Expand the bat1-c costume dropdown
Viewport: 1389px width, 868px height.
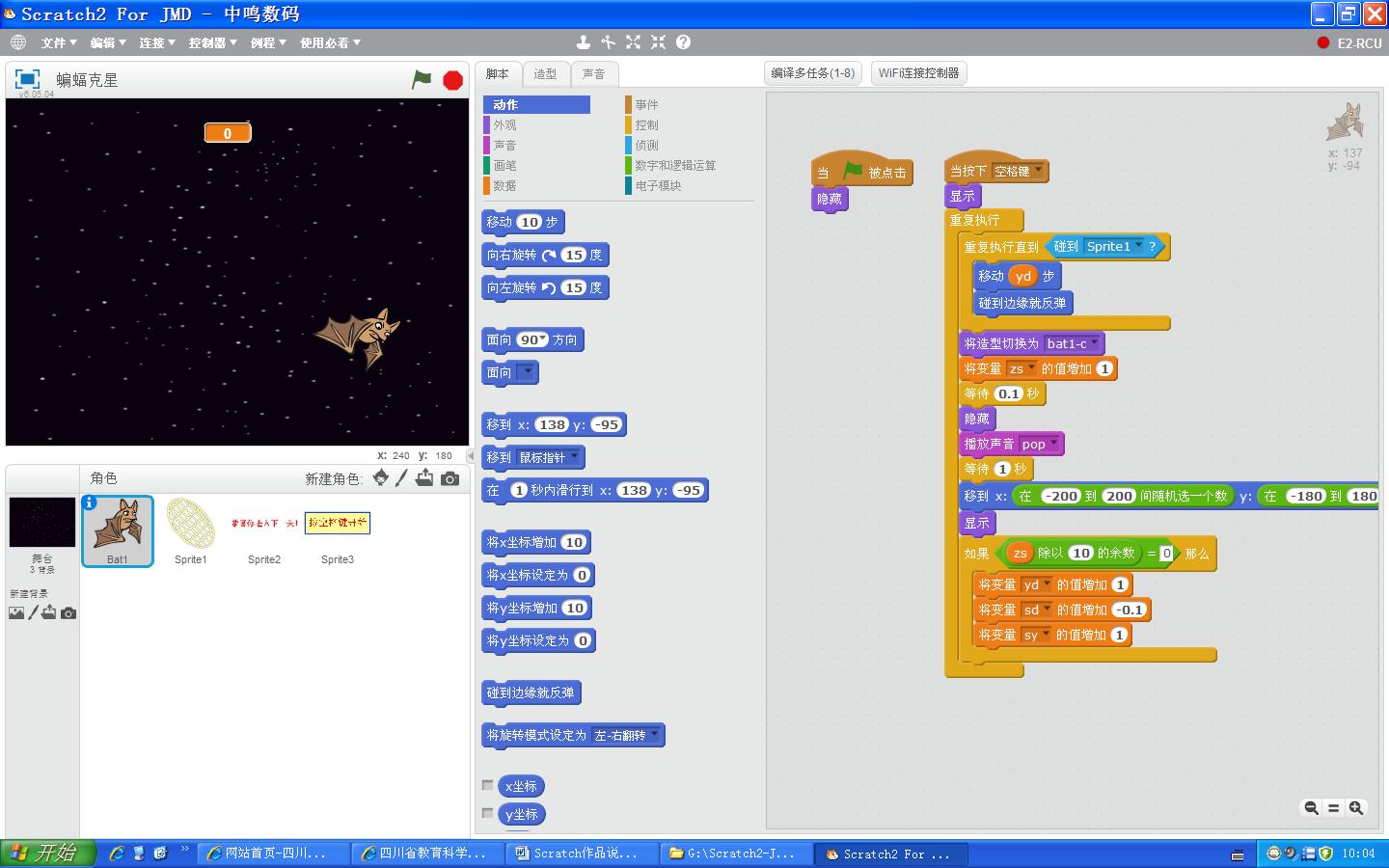click(x=1094, y=342)
